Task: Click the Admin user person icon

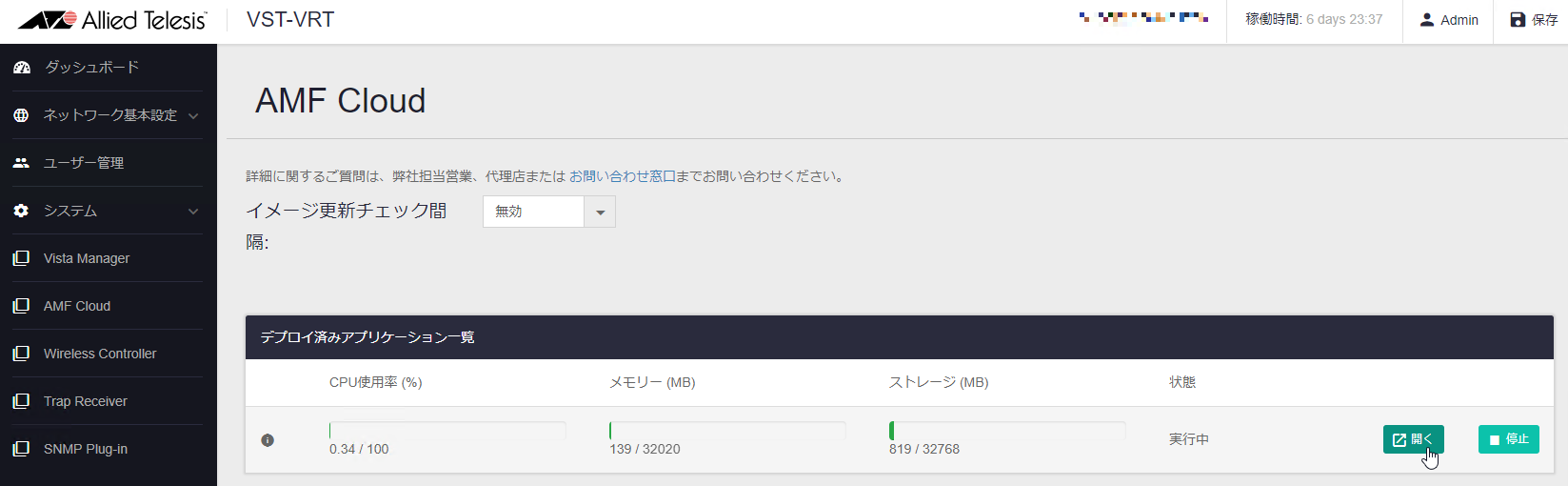Action: point(1426,20)
